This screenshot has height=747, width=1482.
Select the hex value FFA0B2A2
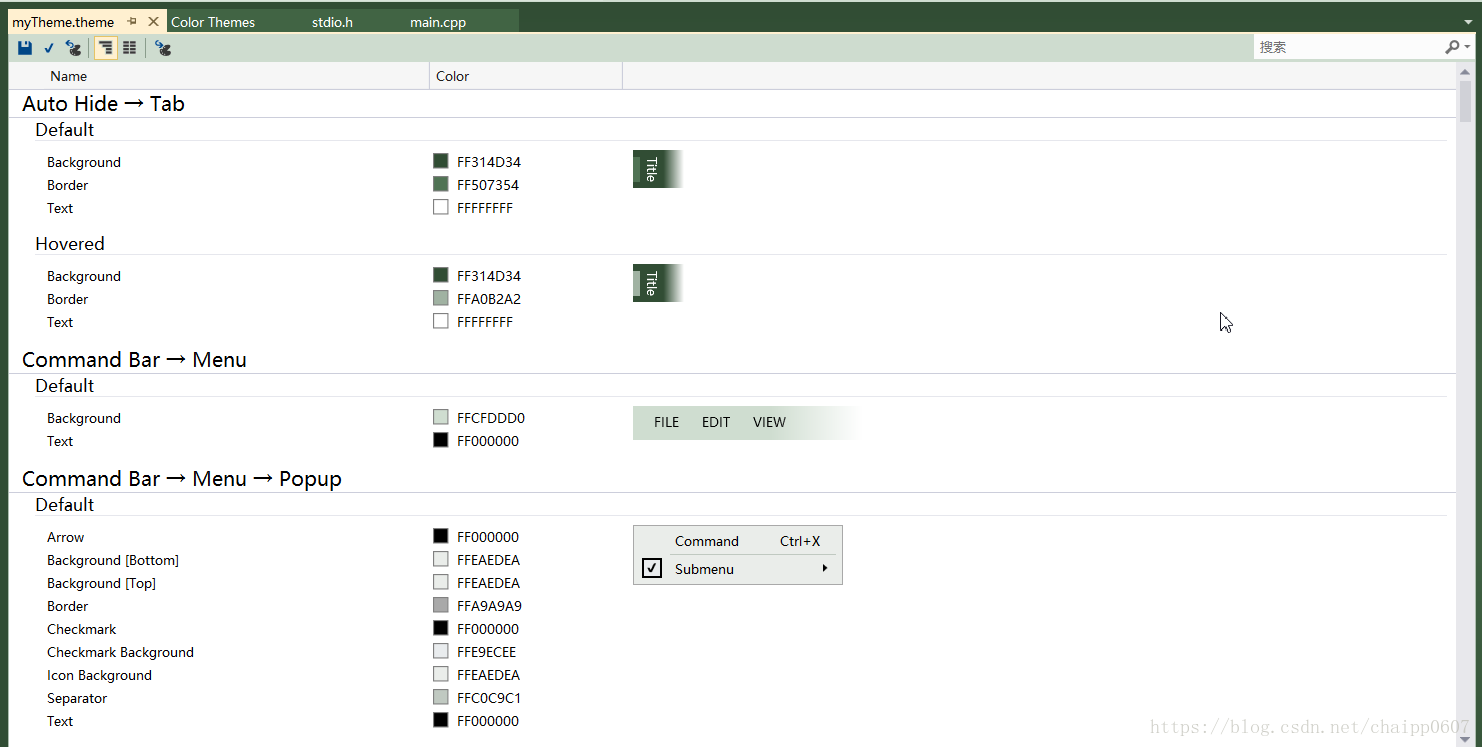pos(489,299)
